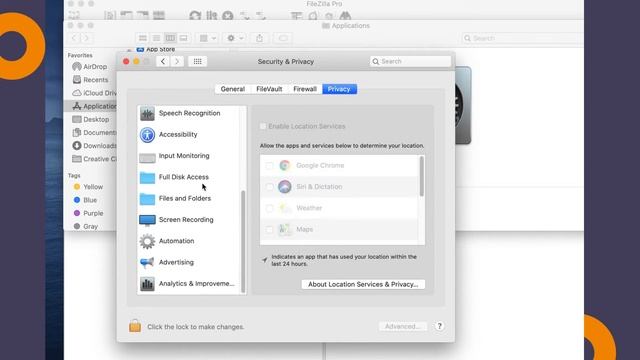Select the Privacy tab

[339, 89]
